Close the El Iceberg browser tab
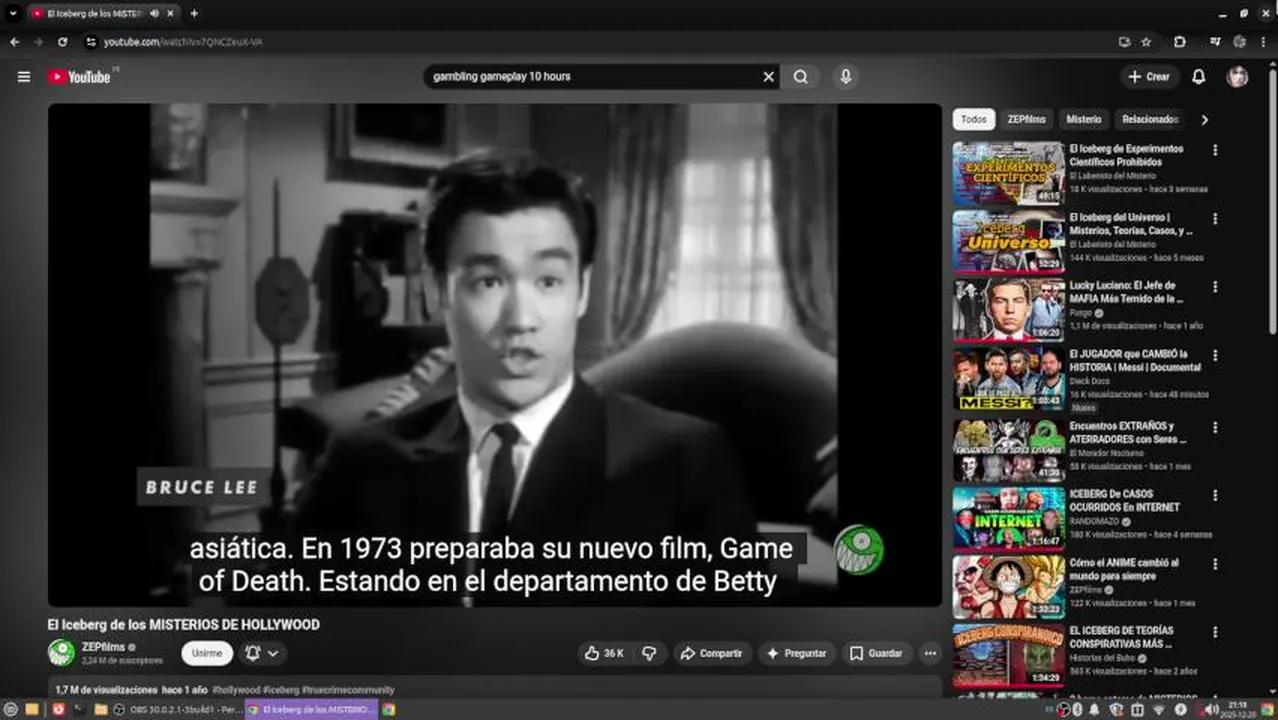 (x=170, y=14)
